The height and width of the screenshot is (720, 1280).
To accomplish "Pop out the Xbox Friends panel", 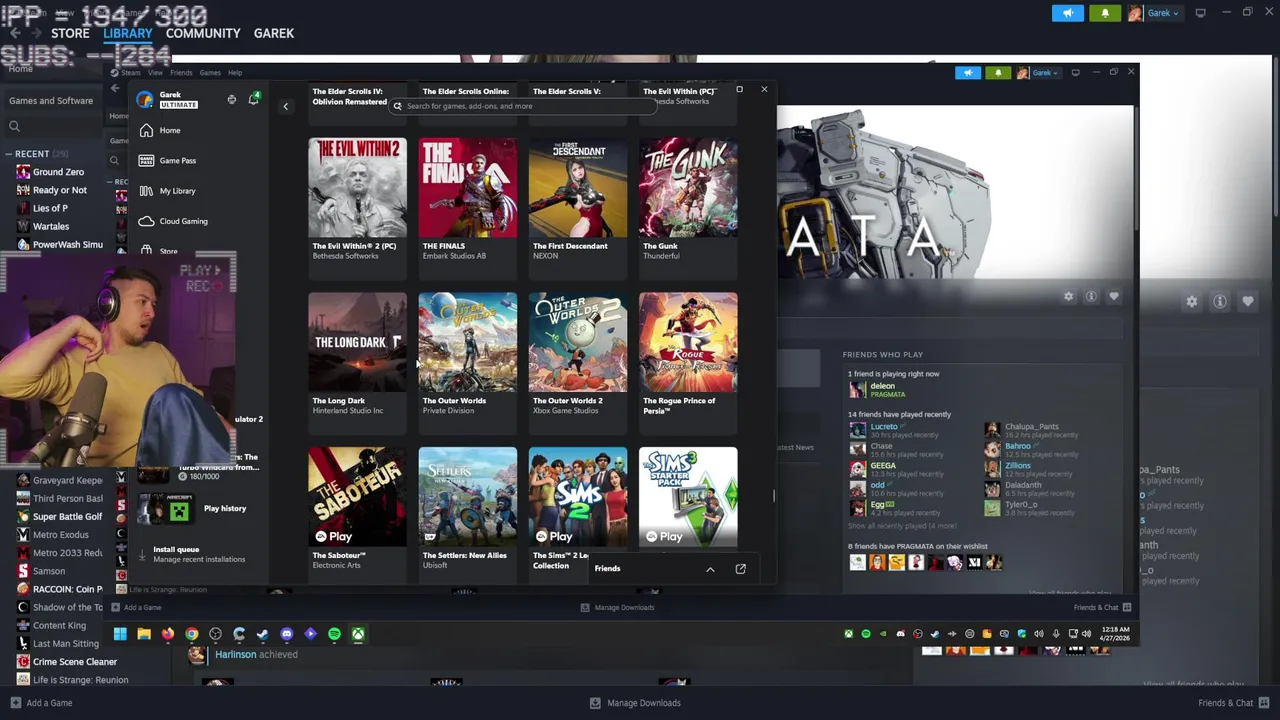I will tap(740, 568).
